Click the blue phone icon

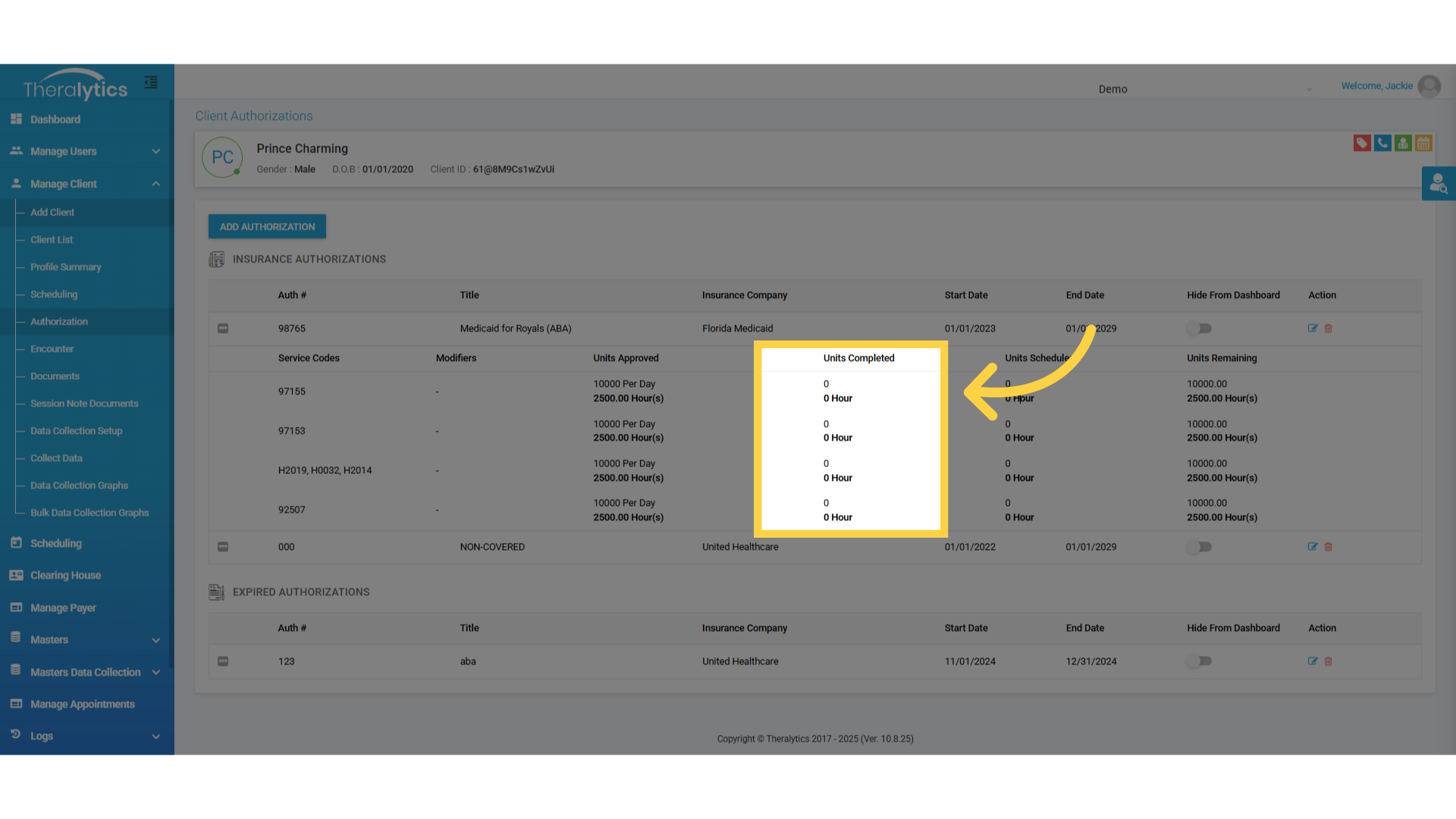click(1382, 143)
